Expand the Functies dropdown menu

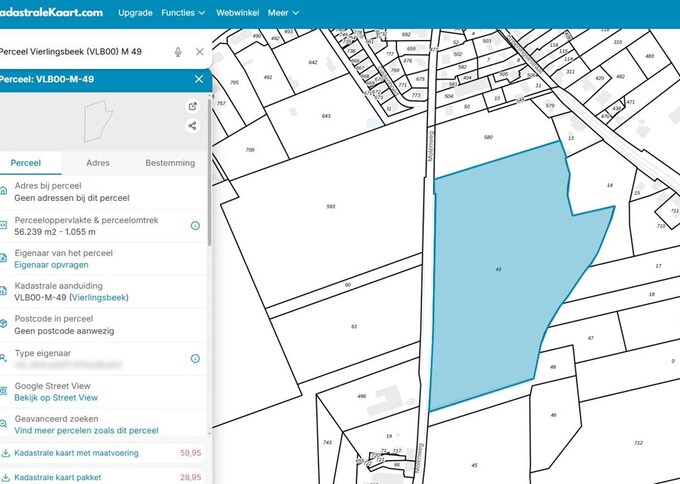point(182,13)
